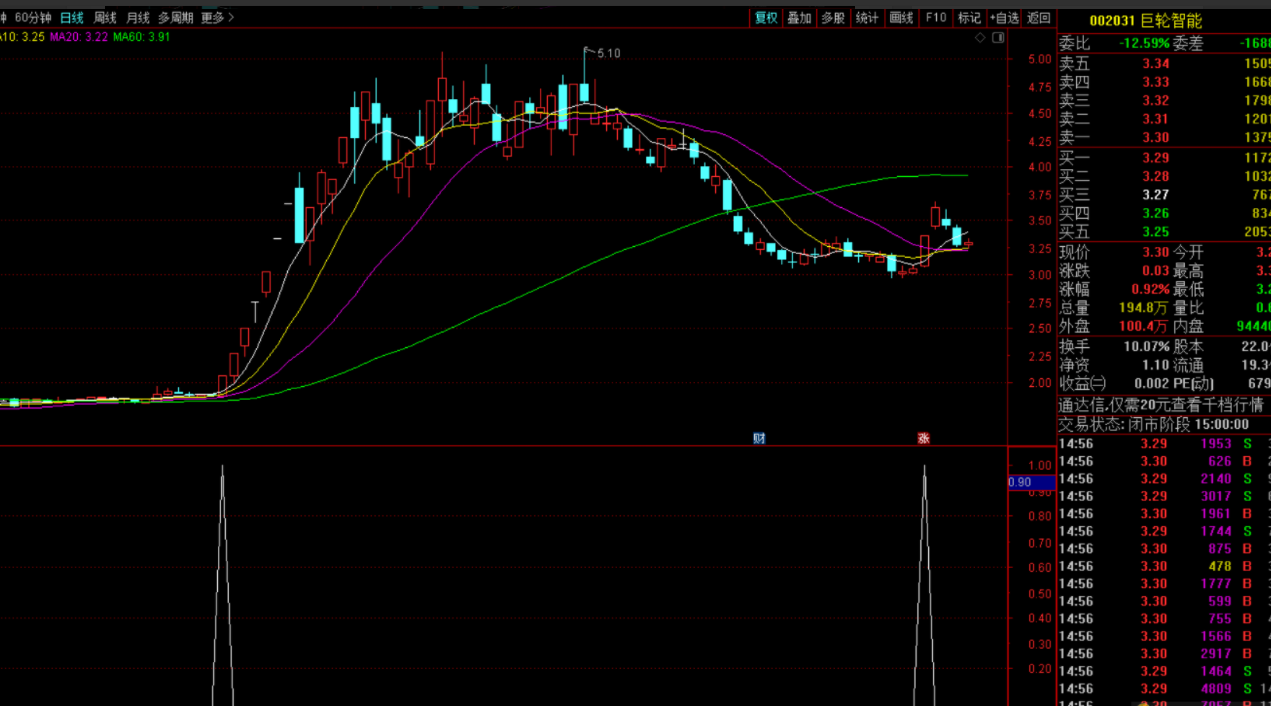Click the small square panel icon at chart top-right
This screenshot has width=1271, height=706.
tap(997, 37)
